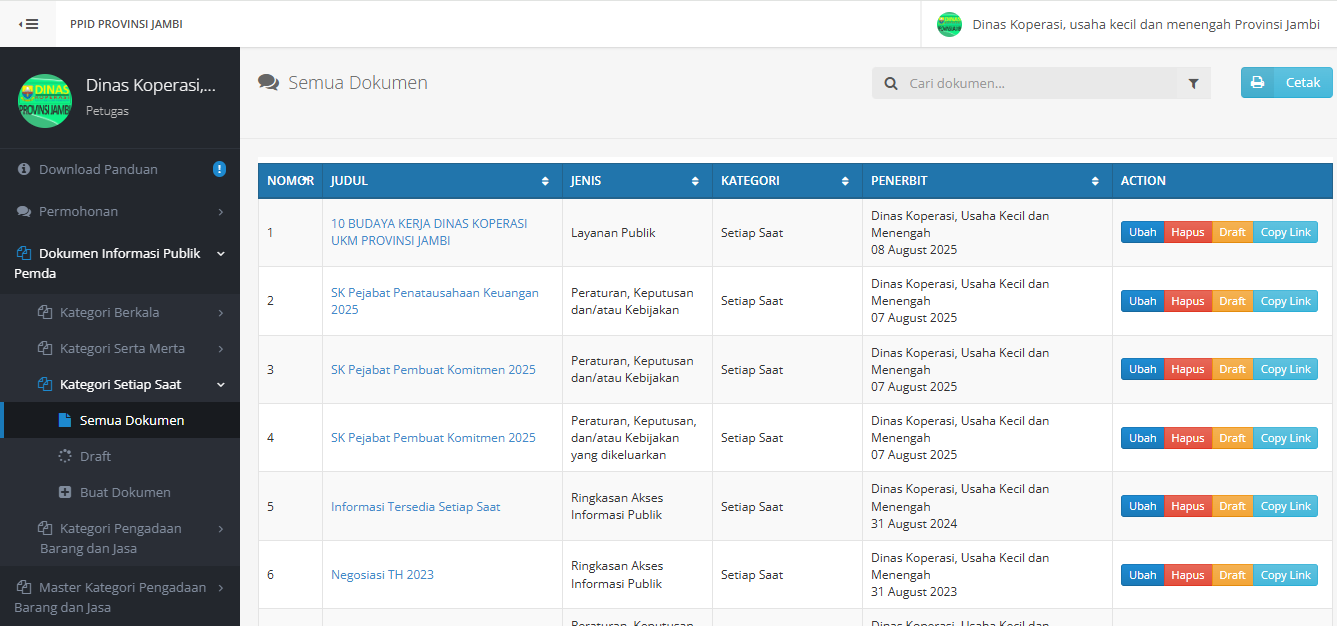Click the organization logo in top header

[949, 24]
